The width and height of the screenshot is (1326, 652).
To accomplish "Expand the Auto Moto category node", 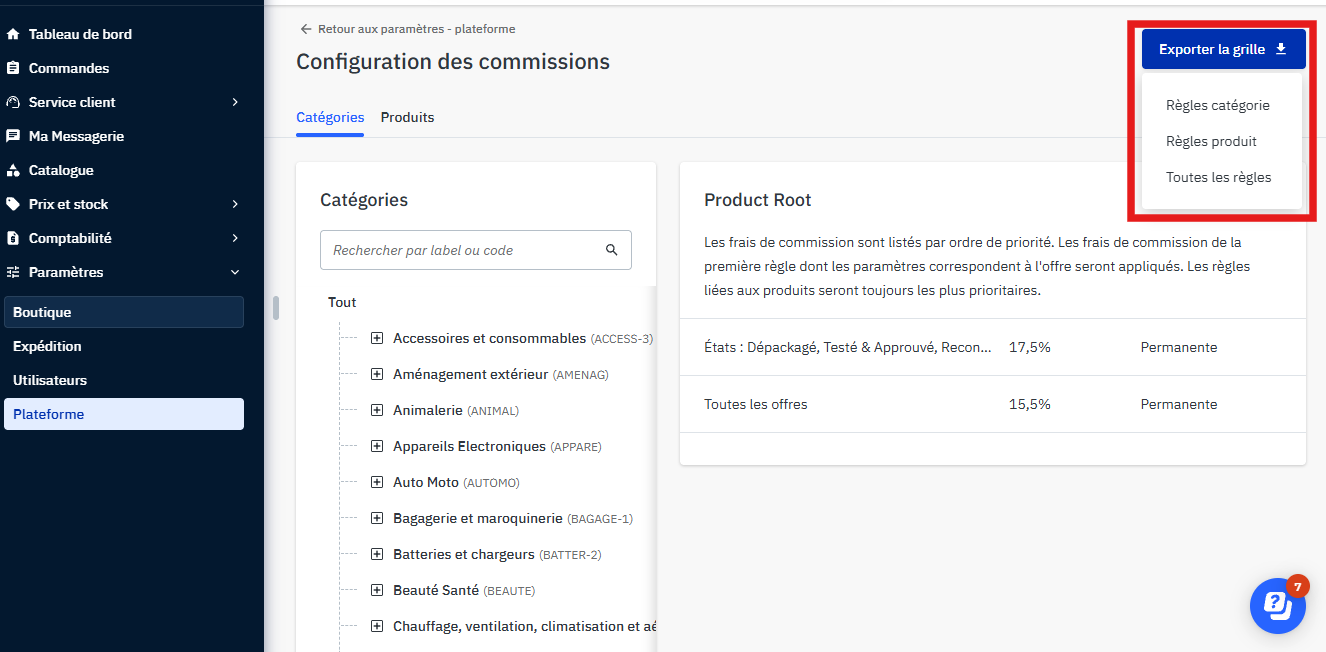I will [x=377, y=483].
